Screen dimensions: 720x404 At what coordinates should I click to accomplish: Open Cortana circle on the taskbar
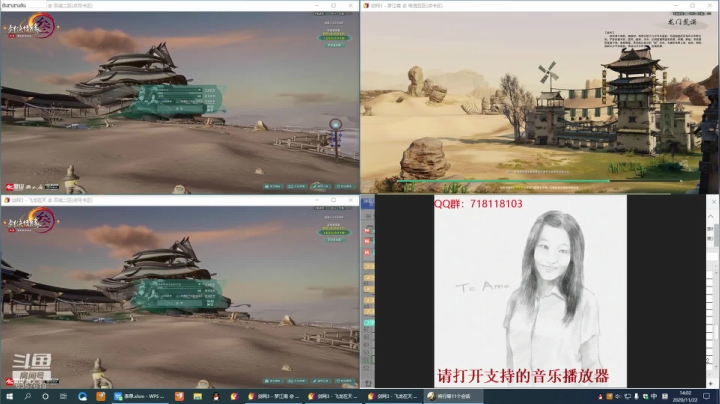coord(45,396)
